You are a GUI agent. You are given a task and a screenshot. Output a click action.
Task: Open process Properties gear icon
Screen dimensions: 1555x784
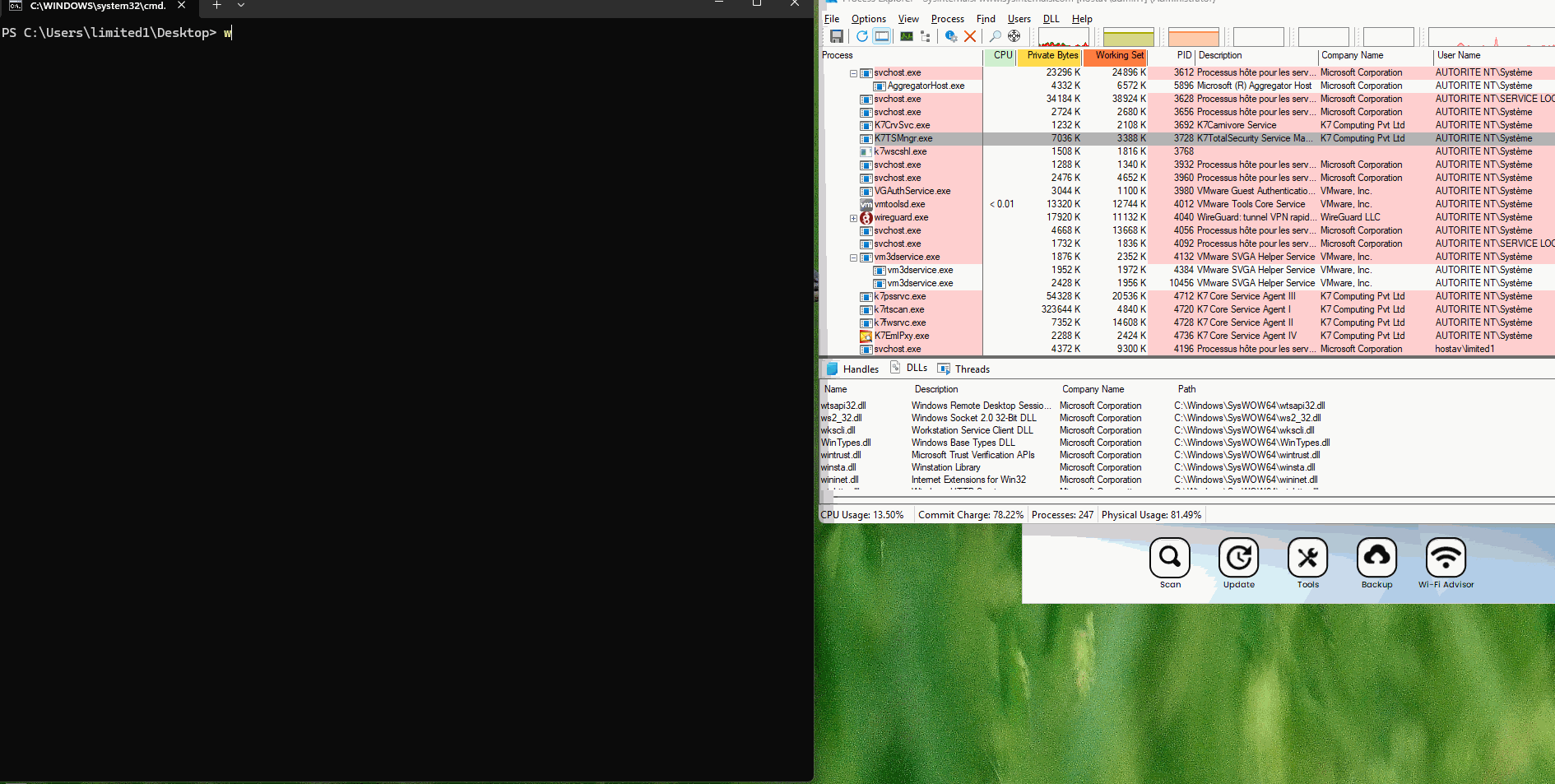click(951, 36)
